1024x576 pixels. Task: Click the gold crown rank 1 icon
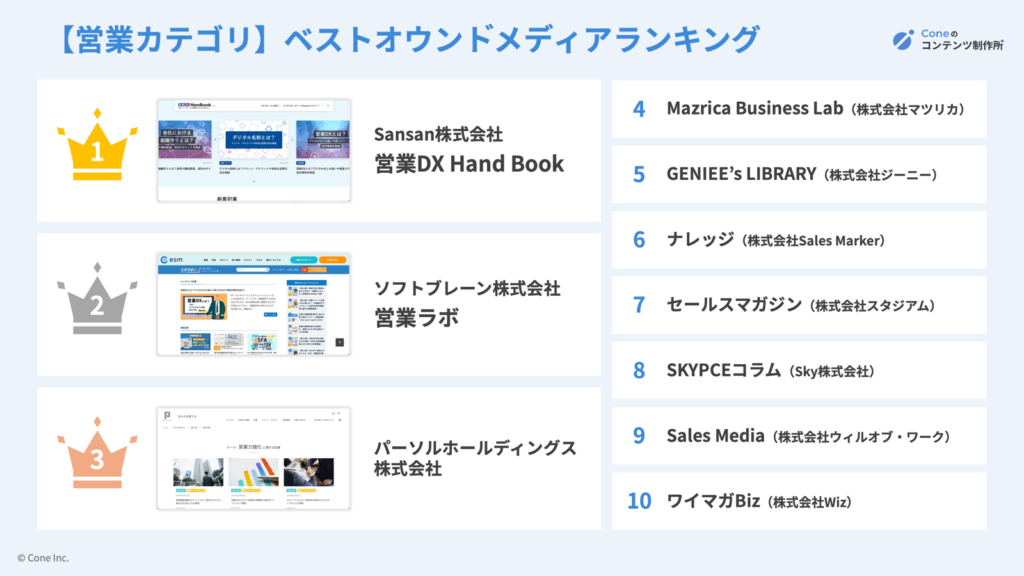[x=97, y=145]
